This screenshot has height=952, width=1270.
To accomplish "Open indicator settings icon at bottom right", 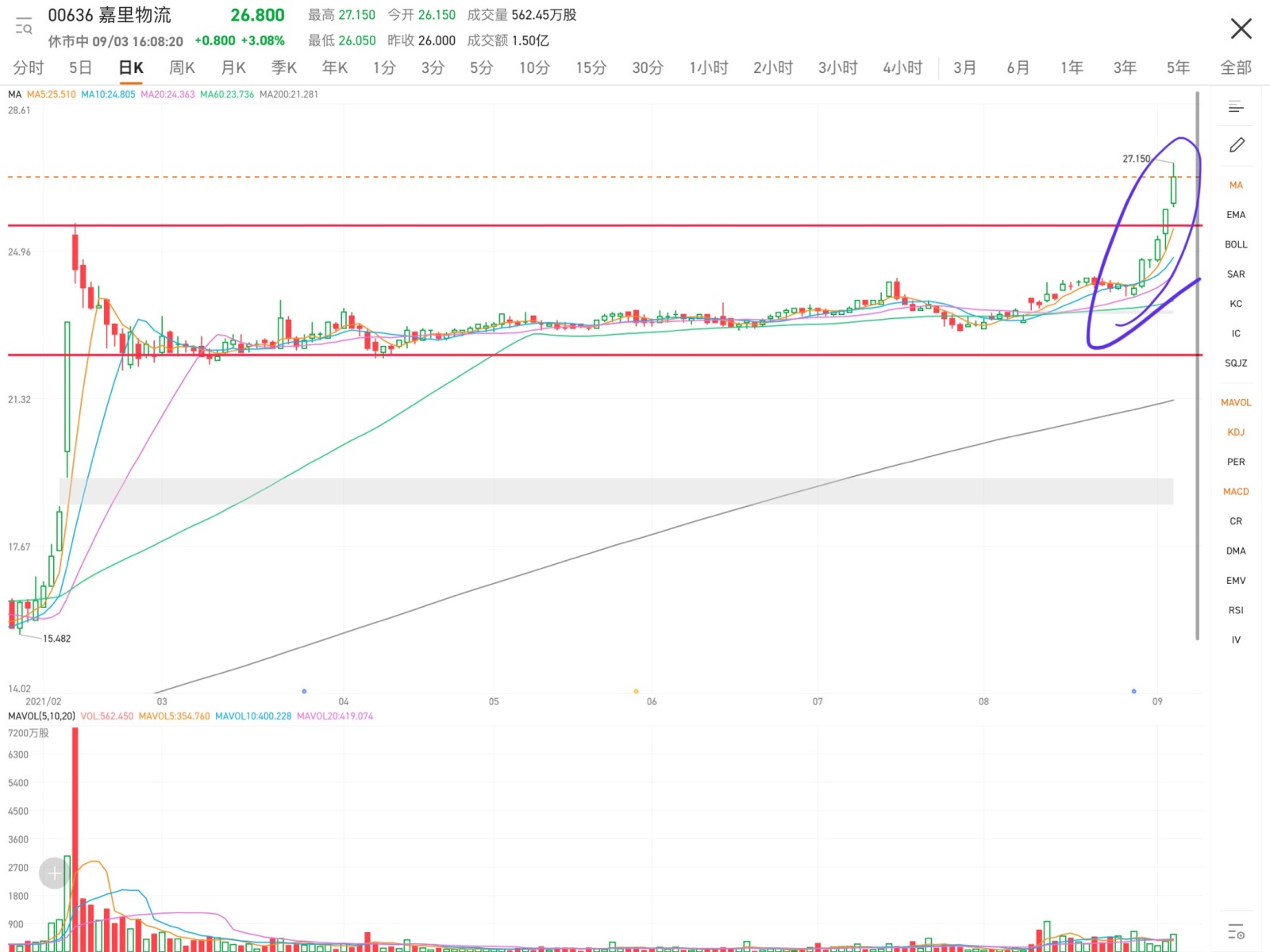I will pos(1236,931).
